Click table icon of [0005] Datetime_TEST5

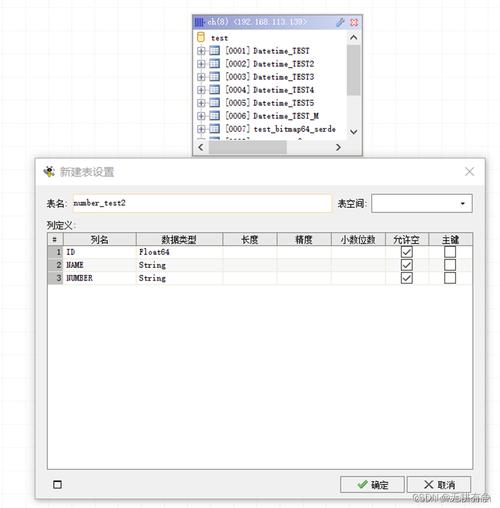point(215,103)
